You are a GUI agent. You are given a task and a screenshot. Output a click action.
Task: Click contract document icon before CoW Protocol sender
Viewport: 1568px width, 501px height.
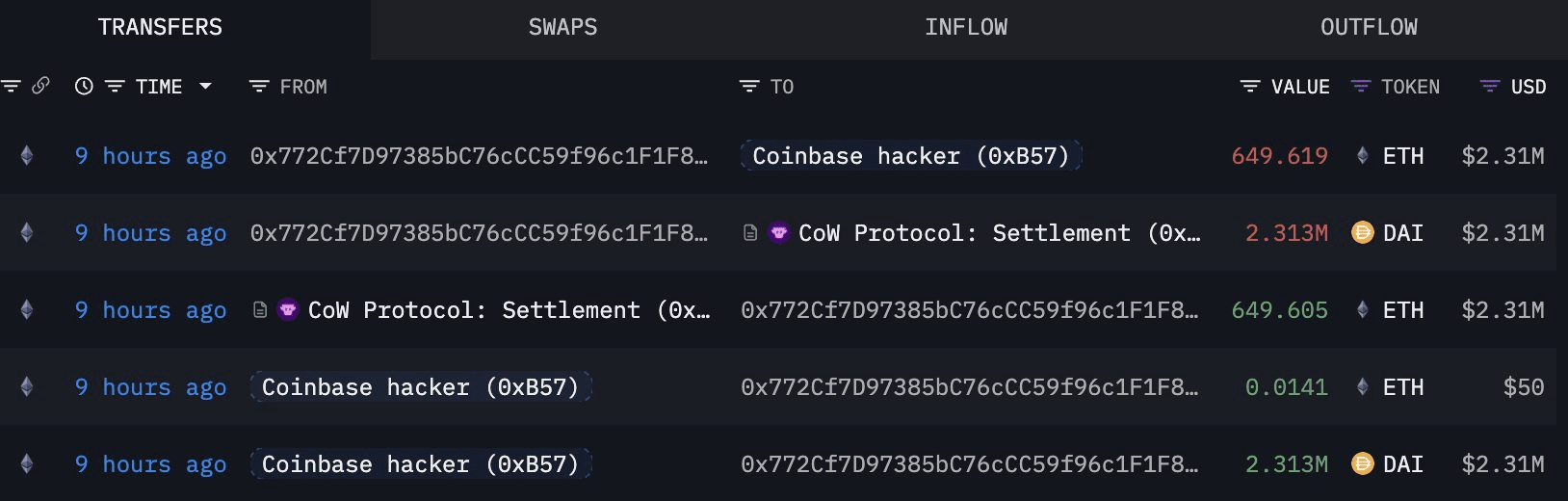[x=259, y=310]
